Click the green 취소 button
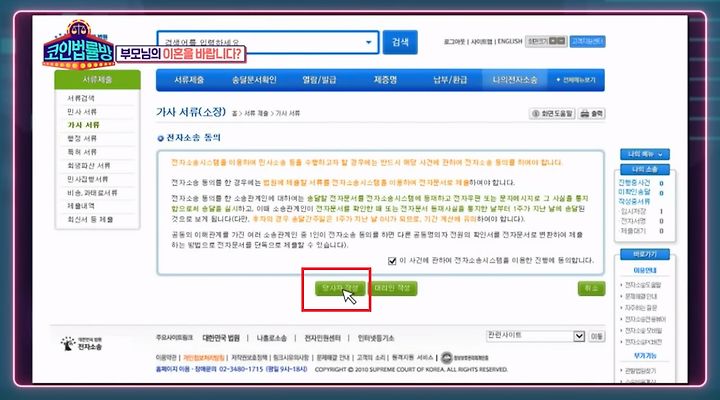The width and height of the screenshot is (720, 400). pyautogui.click(x=591, y=288)
